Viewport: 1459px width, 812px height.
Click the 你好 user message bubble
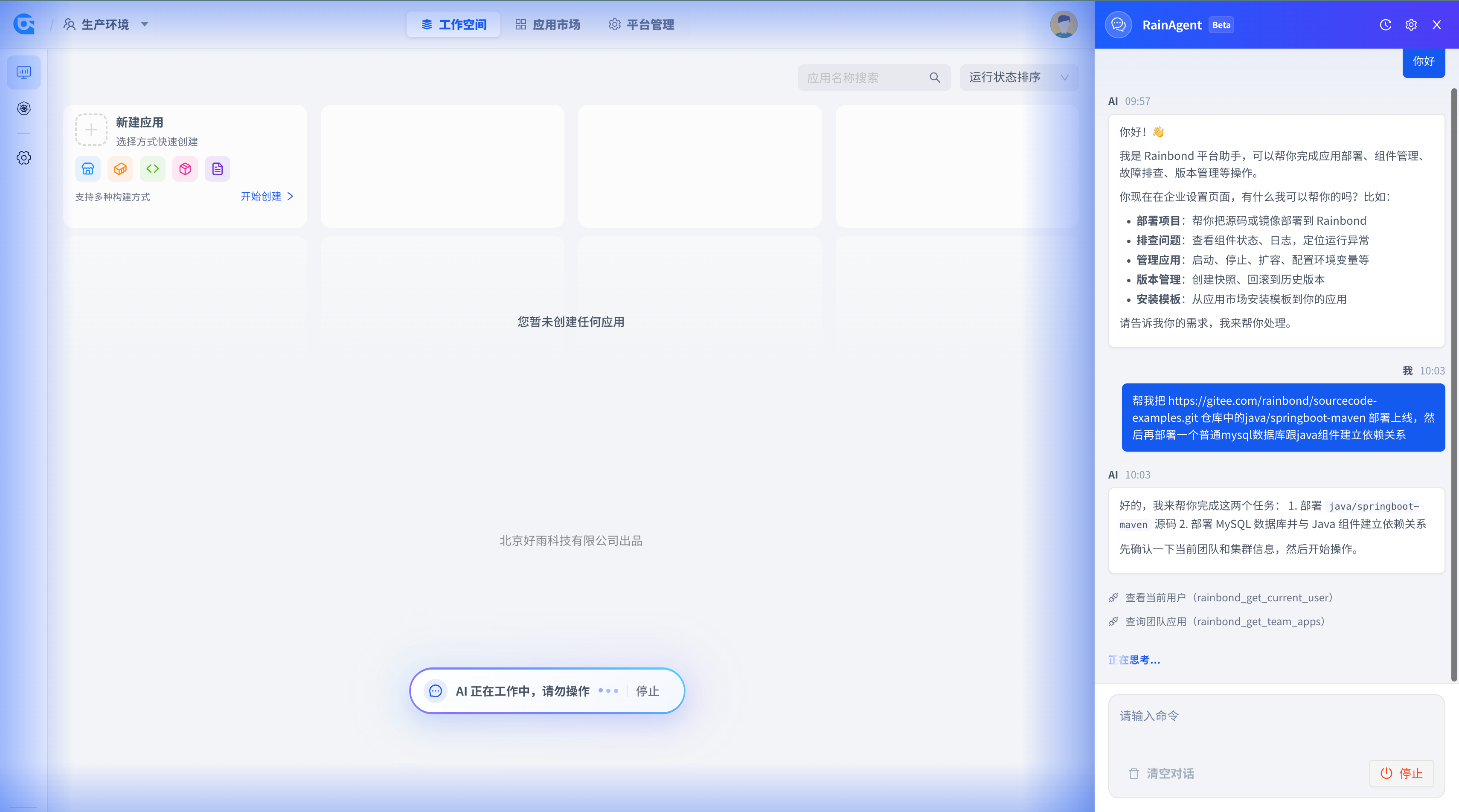[x=1423, y=62]
